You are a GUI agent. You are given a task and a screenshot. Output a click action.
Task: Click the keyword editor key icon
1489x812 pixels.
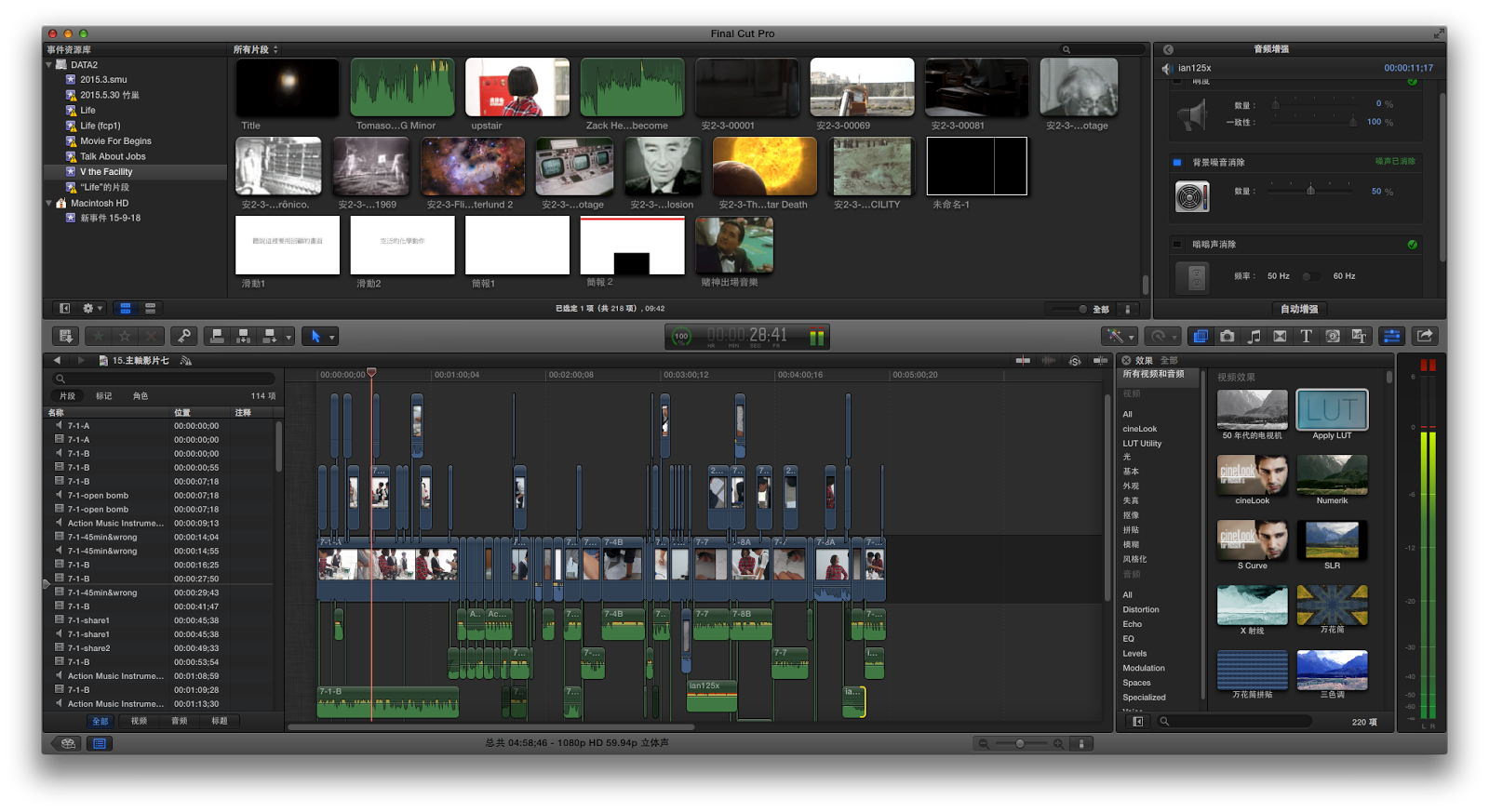183,337
